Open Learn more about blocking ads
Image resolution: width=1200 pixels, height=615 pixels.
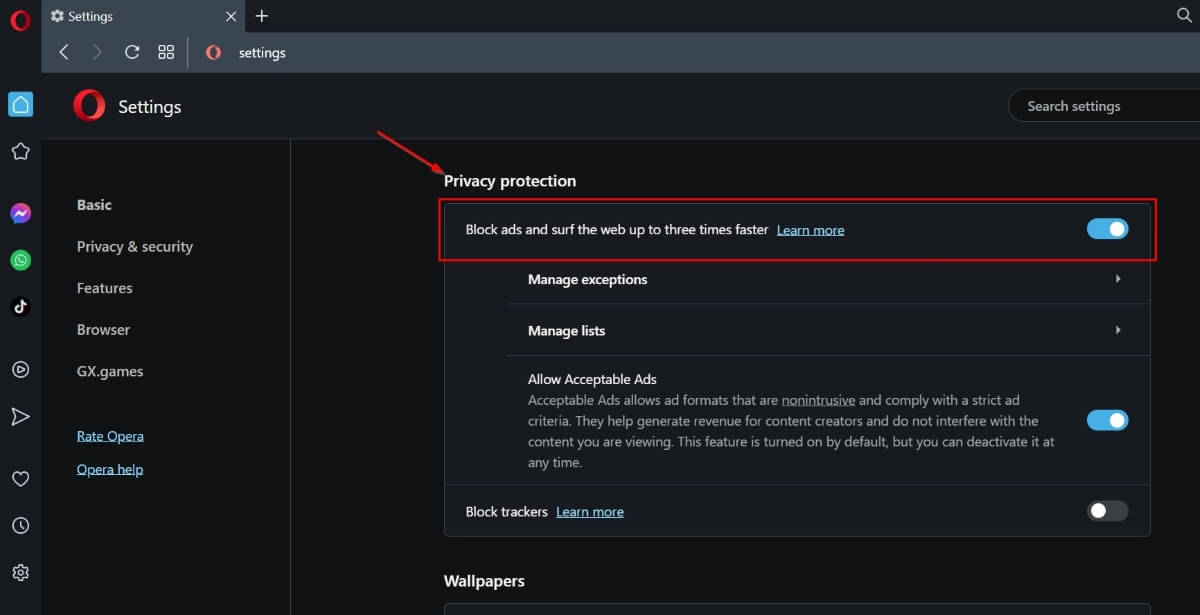(810, 229)
